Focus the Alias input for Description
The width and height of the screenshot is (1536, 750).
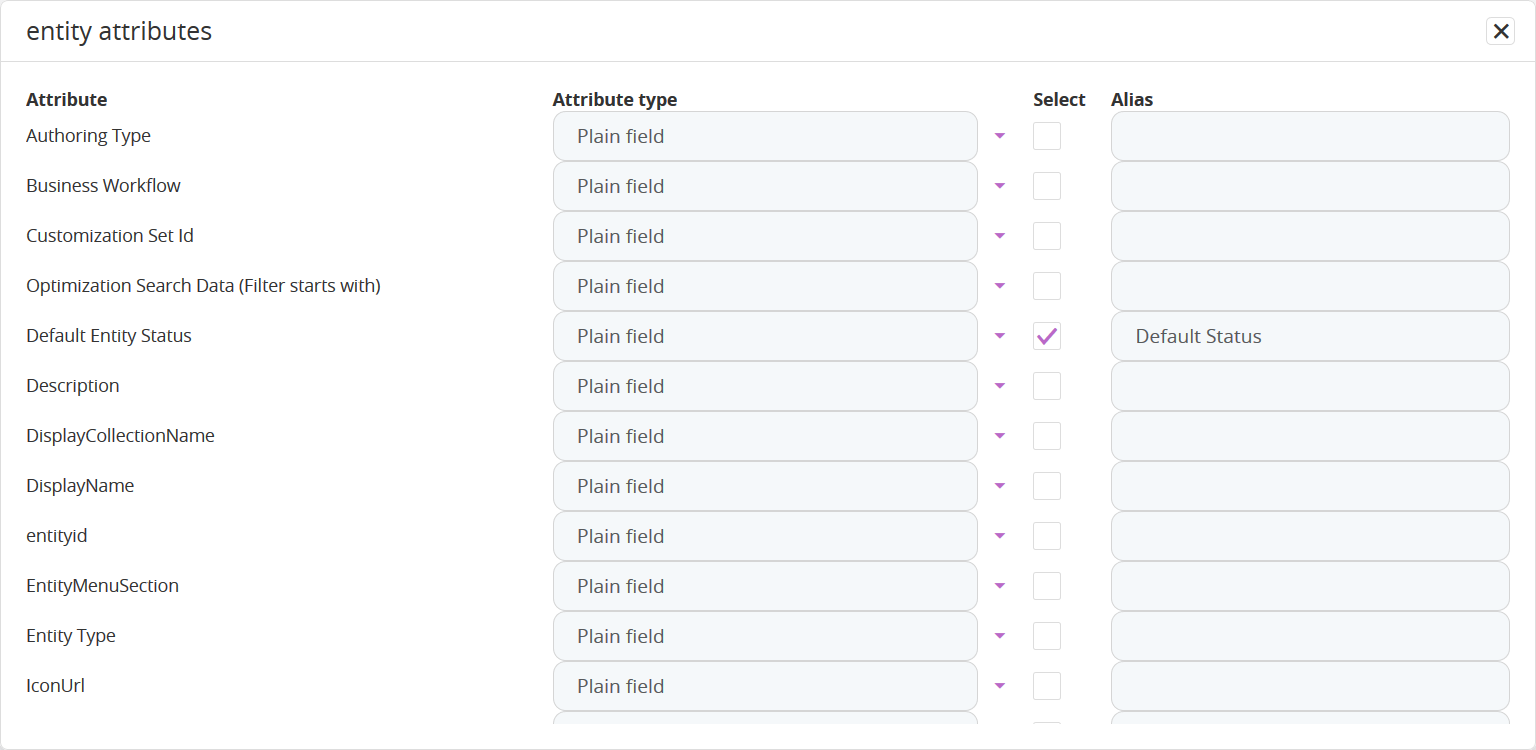(x=1309, y=386)
